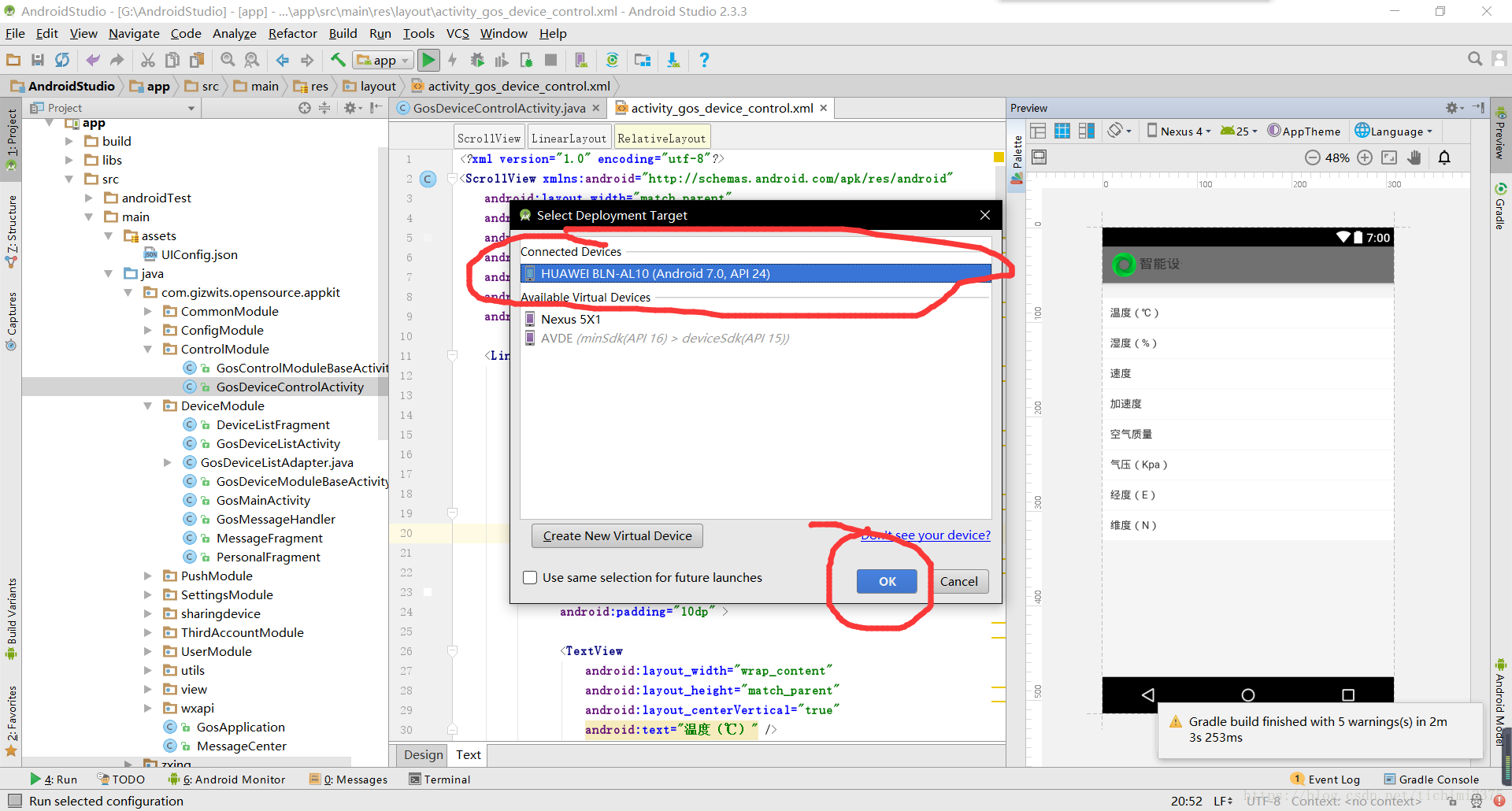Click the RelativeLayout breadcrumb

point(661,138)
